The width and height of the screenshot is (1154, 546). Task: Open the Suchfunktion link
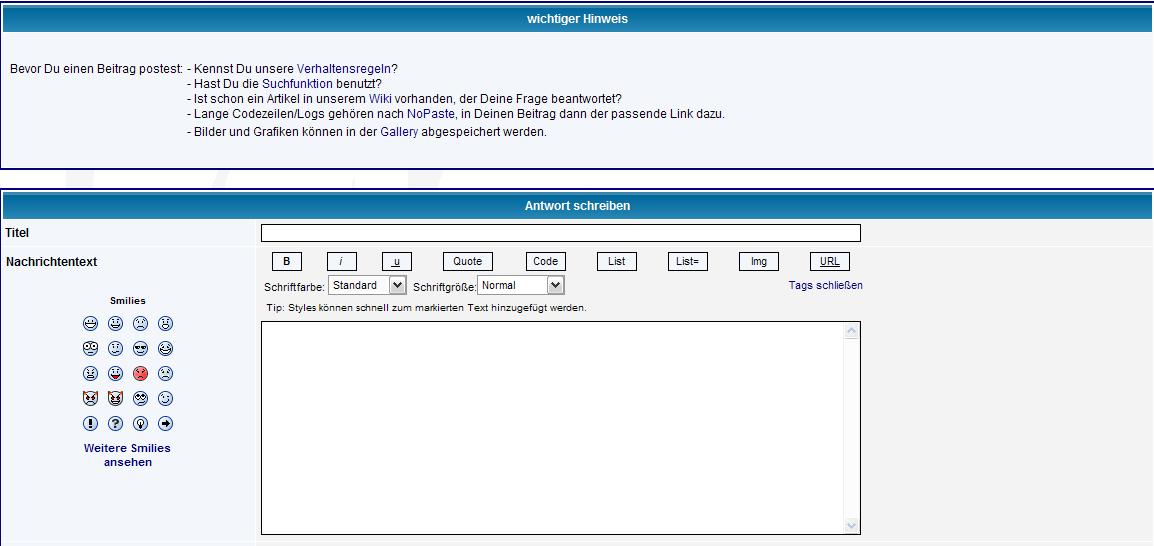pyautogui.click(x=297, y=84)
